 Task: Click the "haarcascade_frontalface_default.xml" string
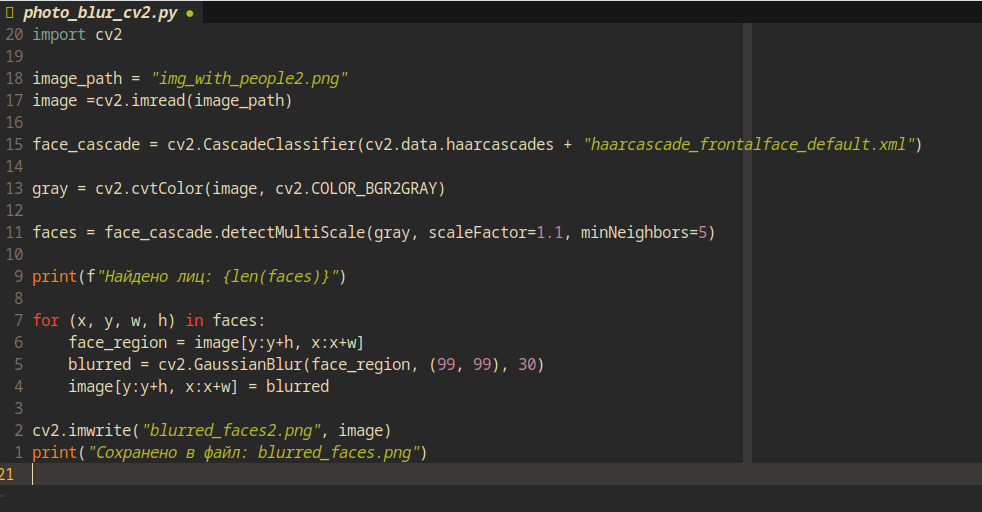pos(748,145)
